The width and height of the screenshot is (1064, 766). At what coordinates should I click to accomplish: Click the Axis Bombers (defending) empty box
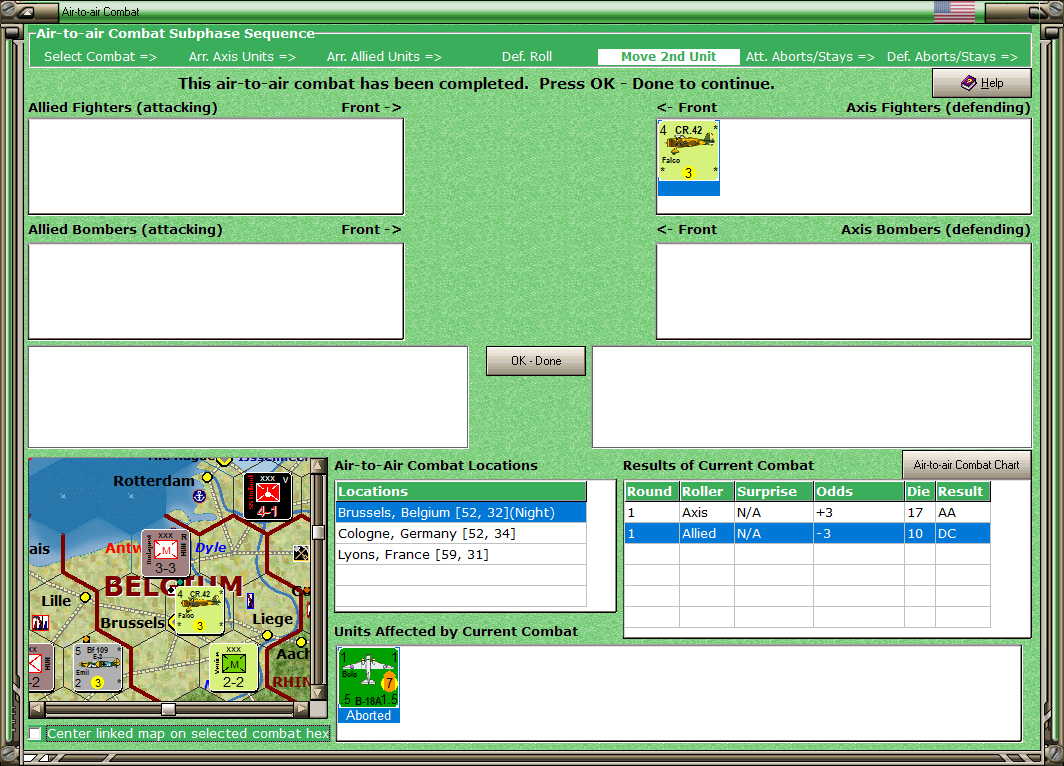tap(843, 291)
